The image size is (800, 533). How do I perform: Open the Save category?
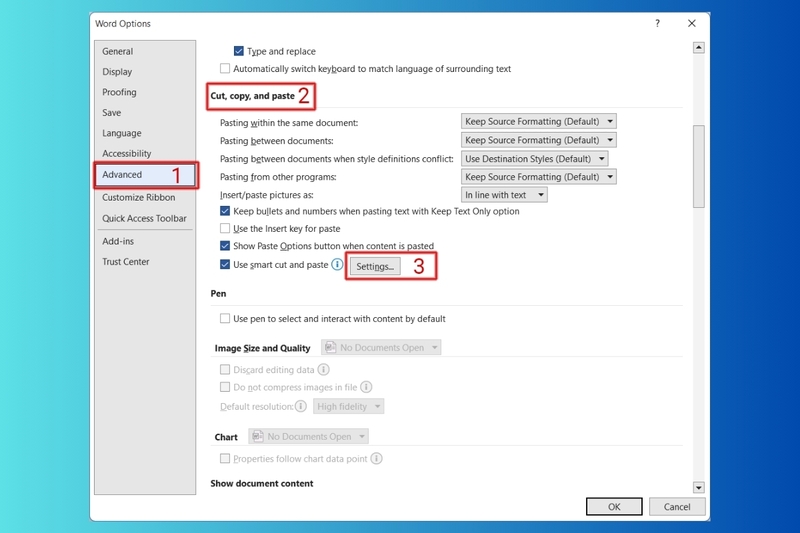coord(145,112)
